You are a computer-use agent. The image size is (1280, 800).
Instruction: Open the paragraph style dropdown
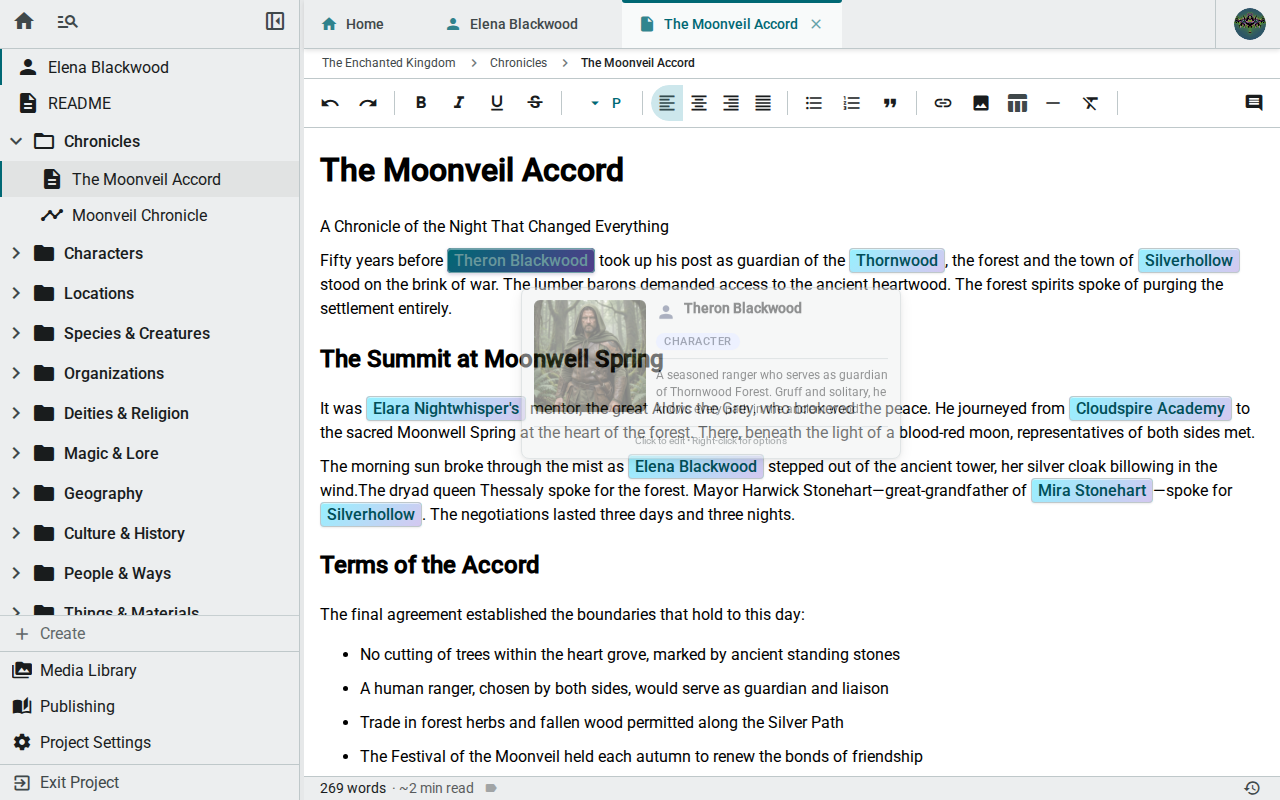pos(605,103)
